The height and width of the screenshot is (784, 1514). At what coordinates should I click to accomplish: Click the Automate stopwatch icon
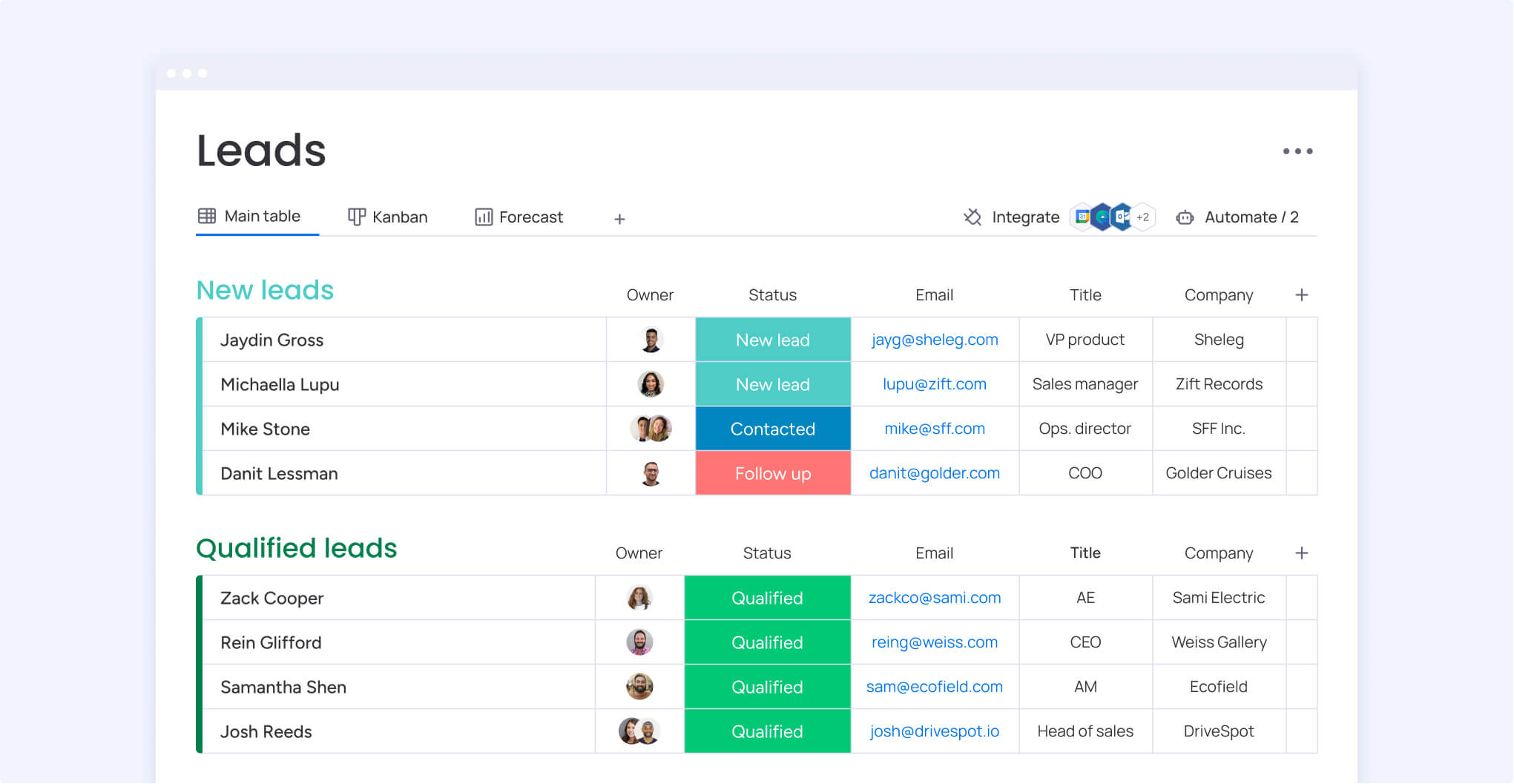(x=1185, y=217)
